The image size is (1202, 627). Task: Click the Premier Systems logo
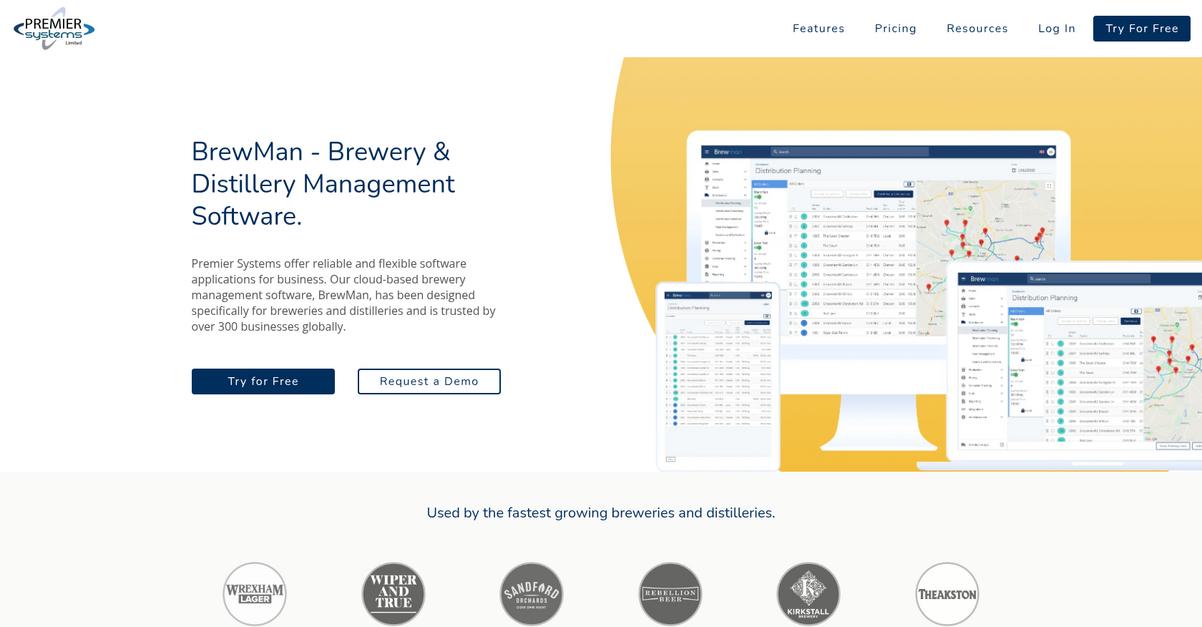coord(54,28)
